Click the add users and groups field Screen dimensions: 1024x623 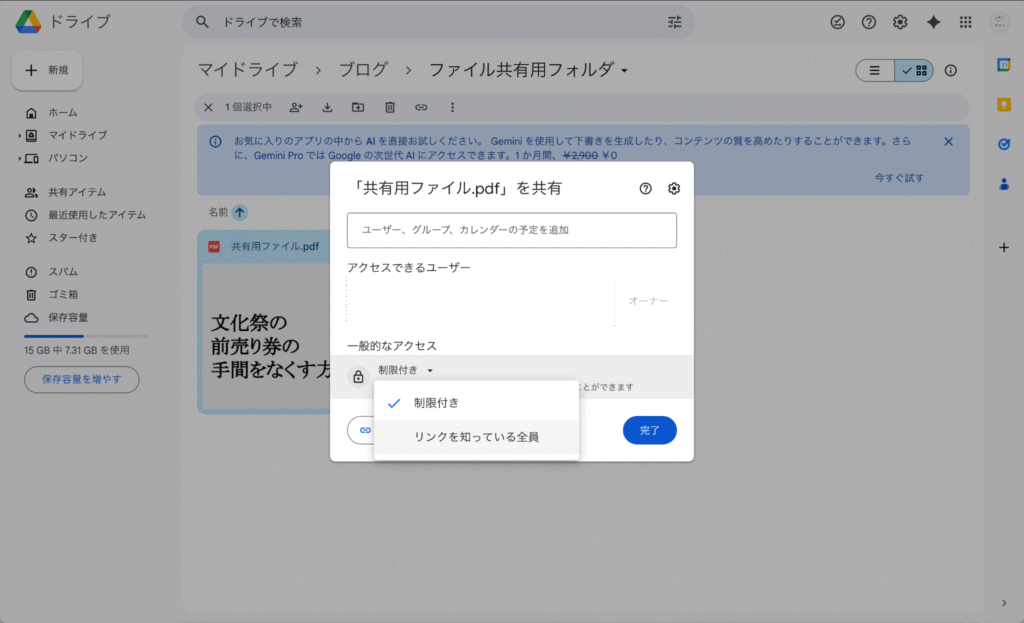511,230
